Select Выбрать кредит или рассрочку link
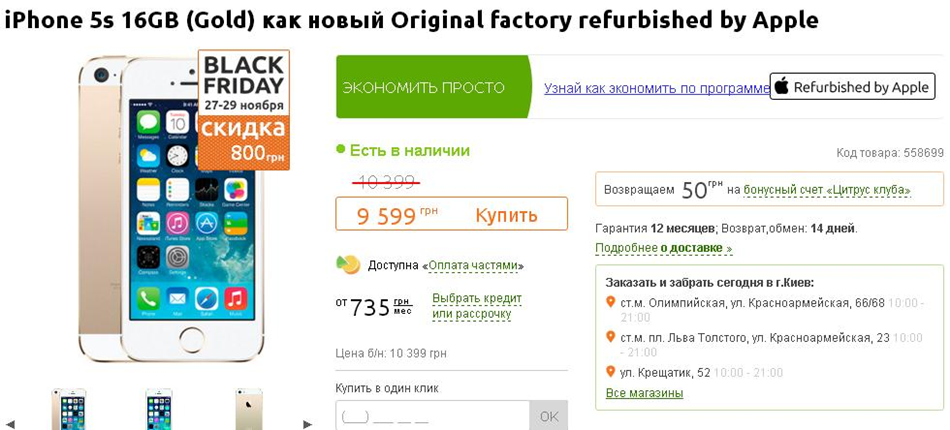Viewport: 950px width, 430px height. [476, 306]
